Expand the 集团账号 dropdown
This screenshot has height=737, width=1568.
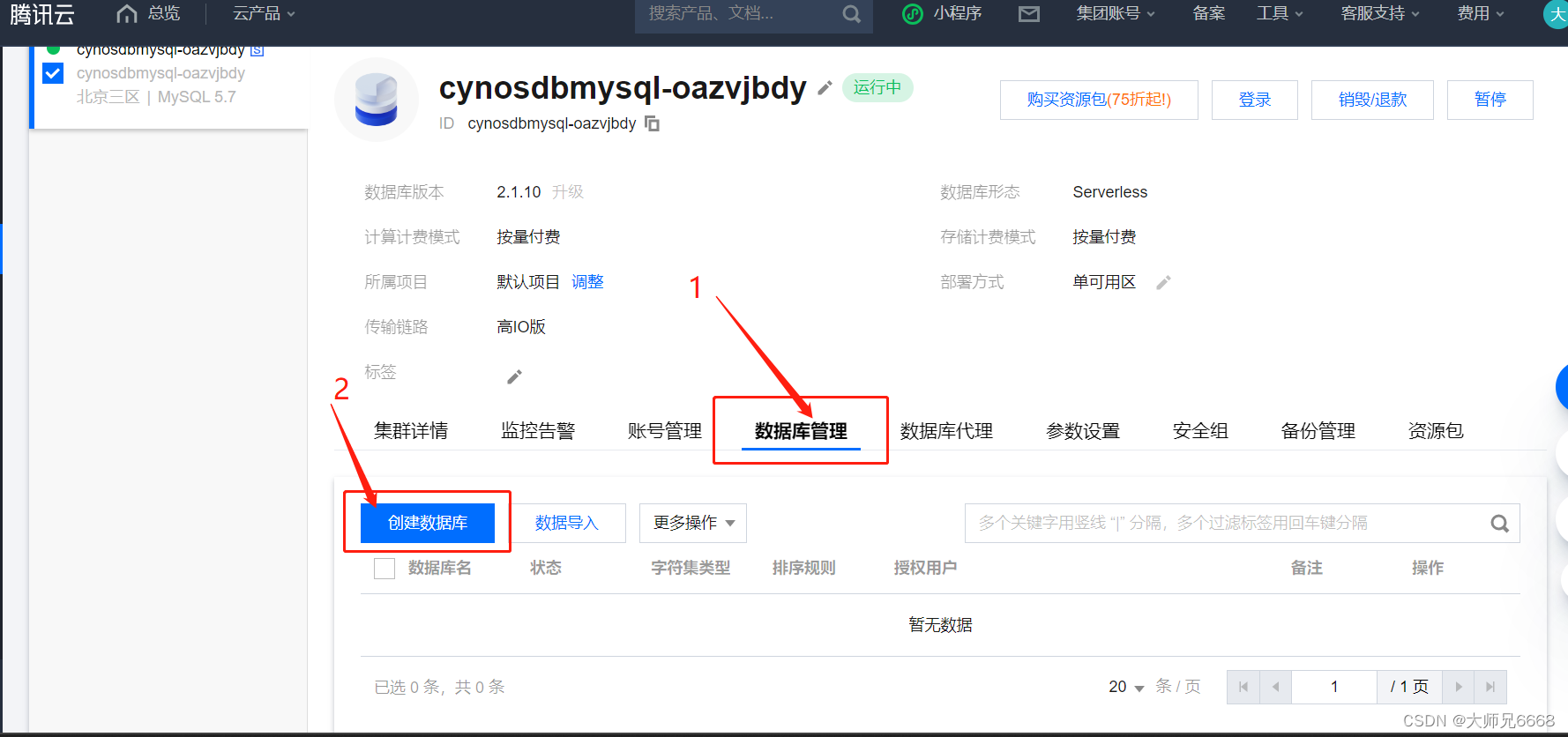(1116, 14)
